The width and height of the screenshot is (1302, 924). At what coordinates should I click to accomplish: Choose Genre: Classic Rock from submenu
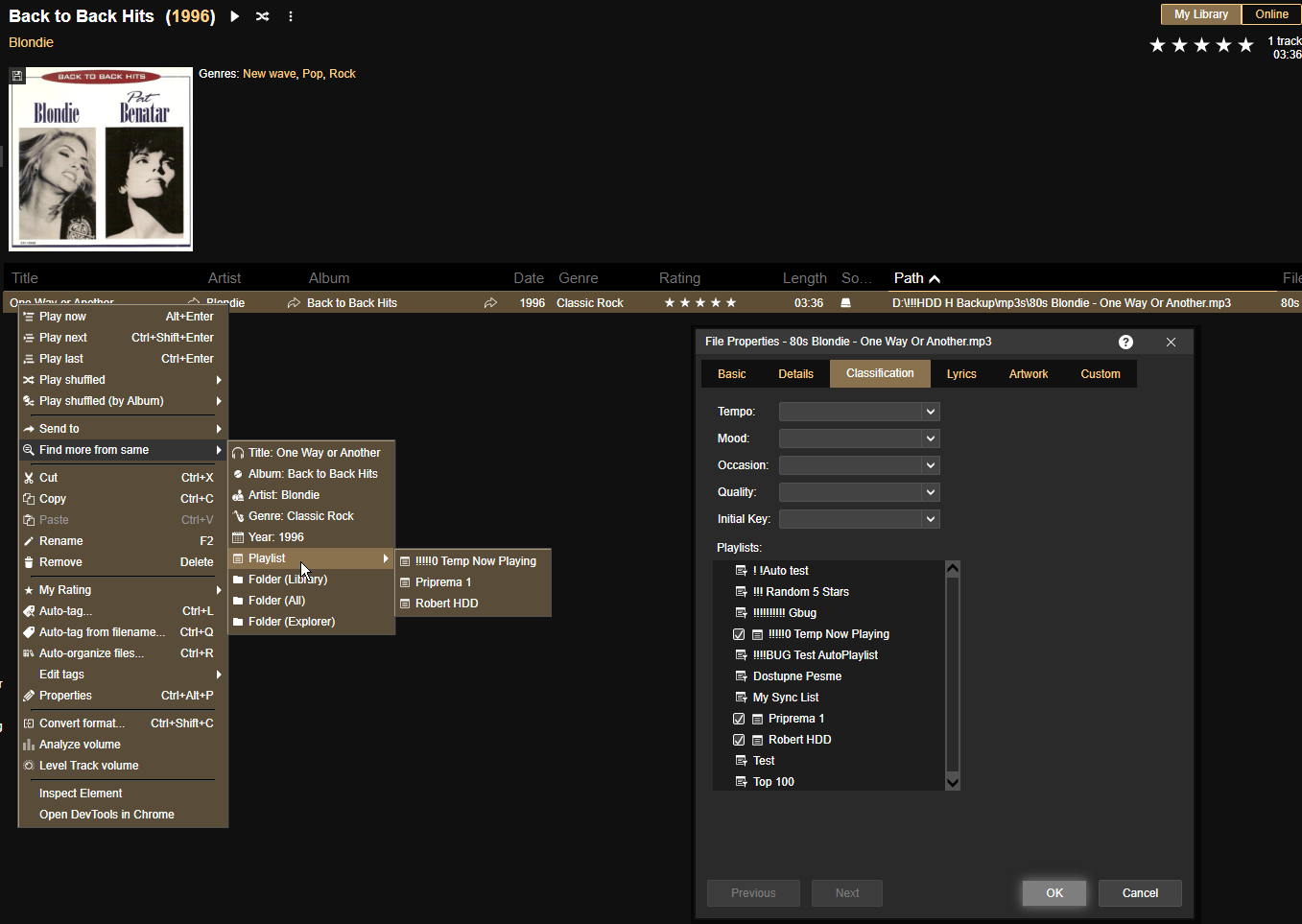click(300, 516)
